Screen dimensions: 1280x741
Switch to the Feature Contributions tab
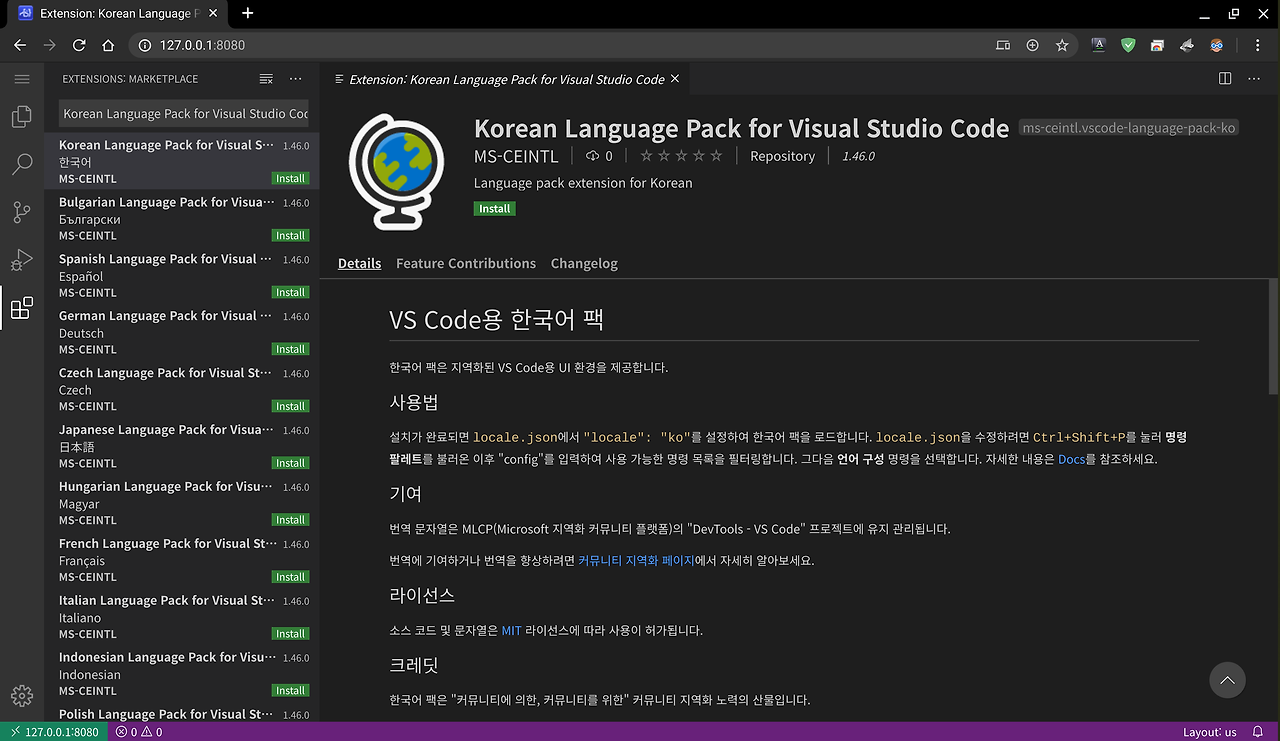tap(466, 263)
